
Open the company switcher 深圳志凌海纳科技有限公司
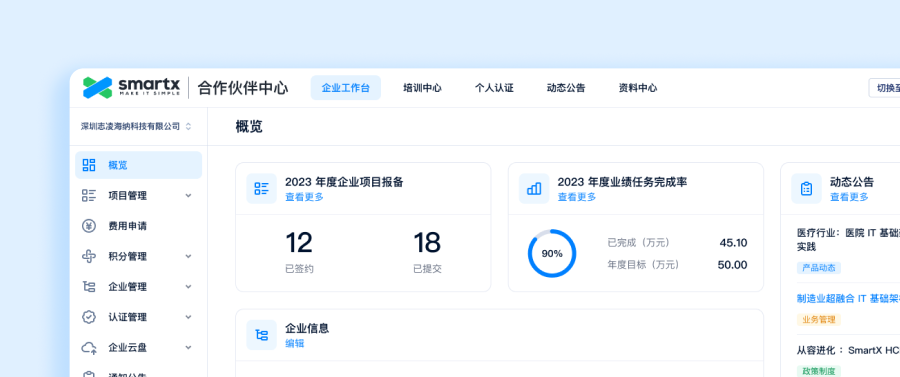pos(136,126)
